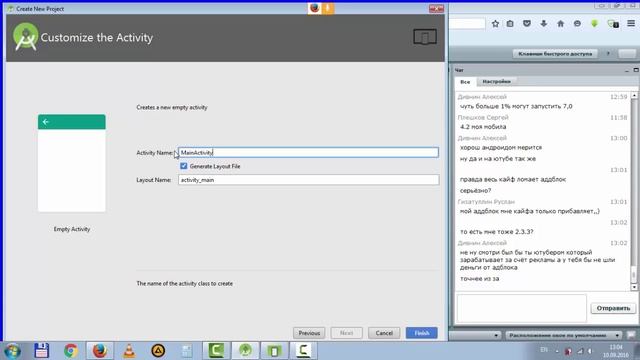
Task: Click the EN language indicator in tray
Action: point(544,350)
